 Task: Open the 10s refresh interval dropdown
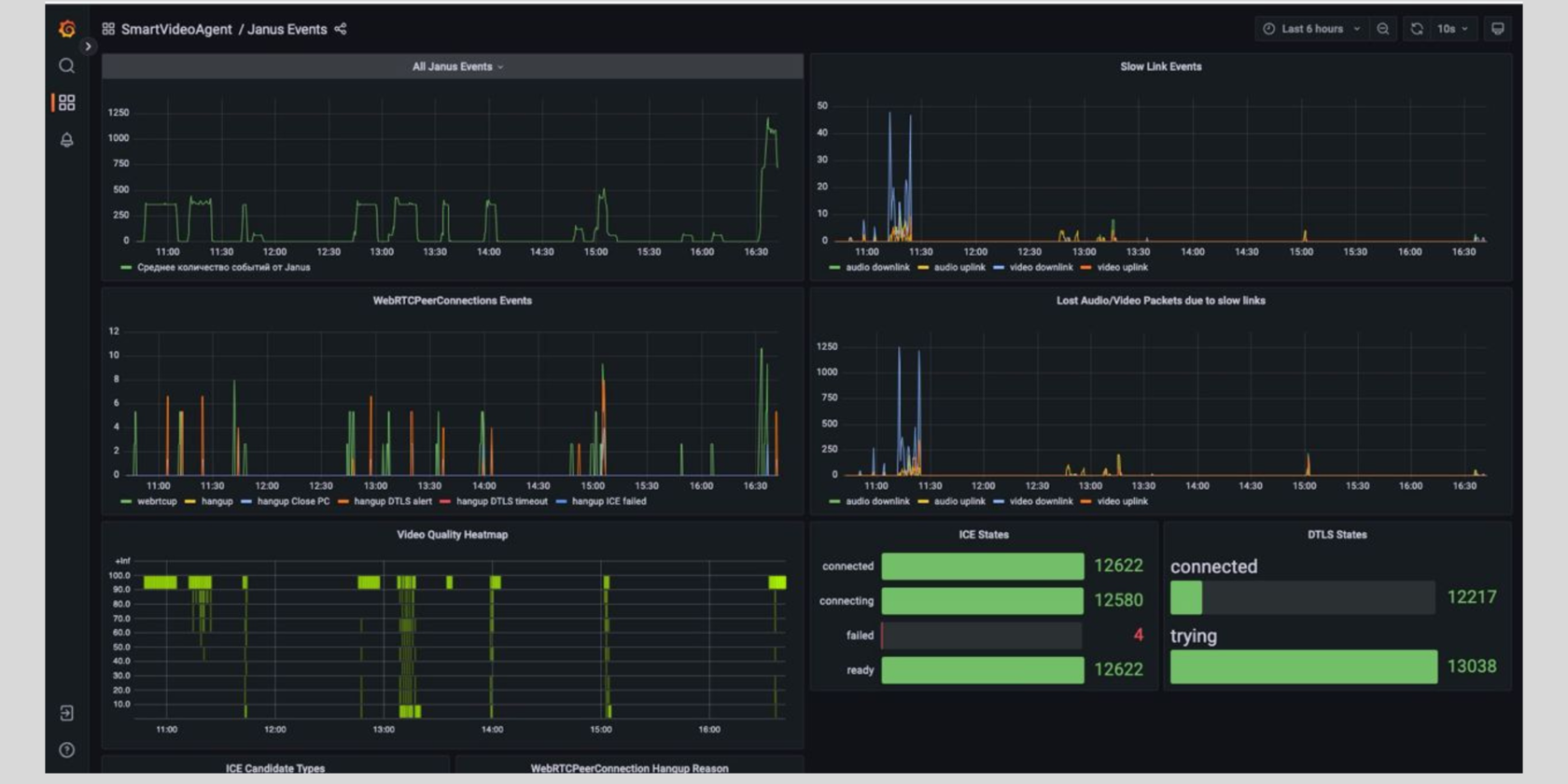pyautogui.click(x=1452, y=29)
